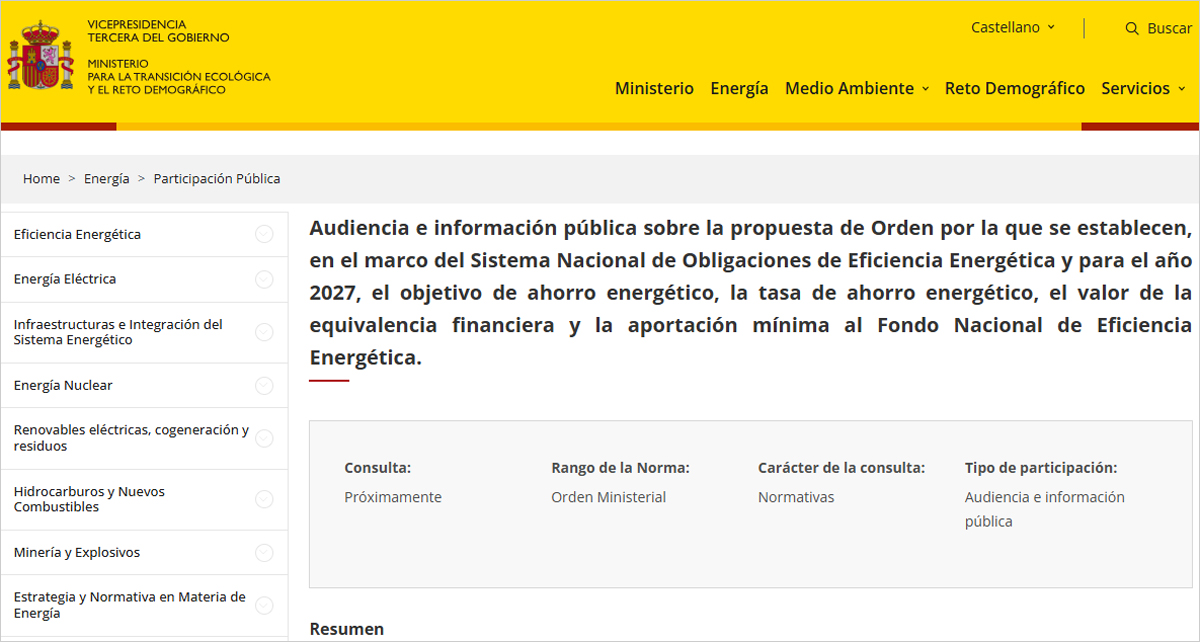The width and height of the screenshot is (1200, 642).
Task: Click the search magnifier icon
Action: (x=1132, y=28)
